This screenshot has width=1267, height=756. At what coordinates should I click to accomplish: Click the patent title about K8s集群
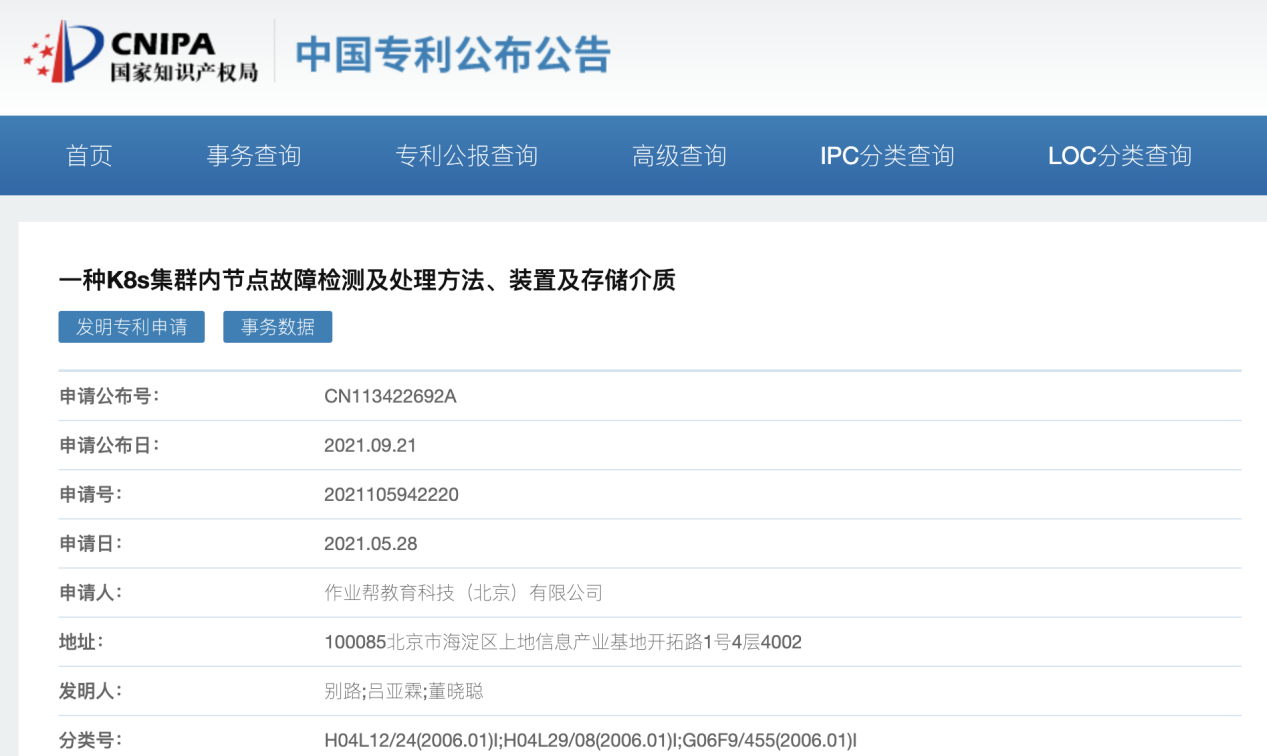(367, 281)
